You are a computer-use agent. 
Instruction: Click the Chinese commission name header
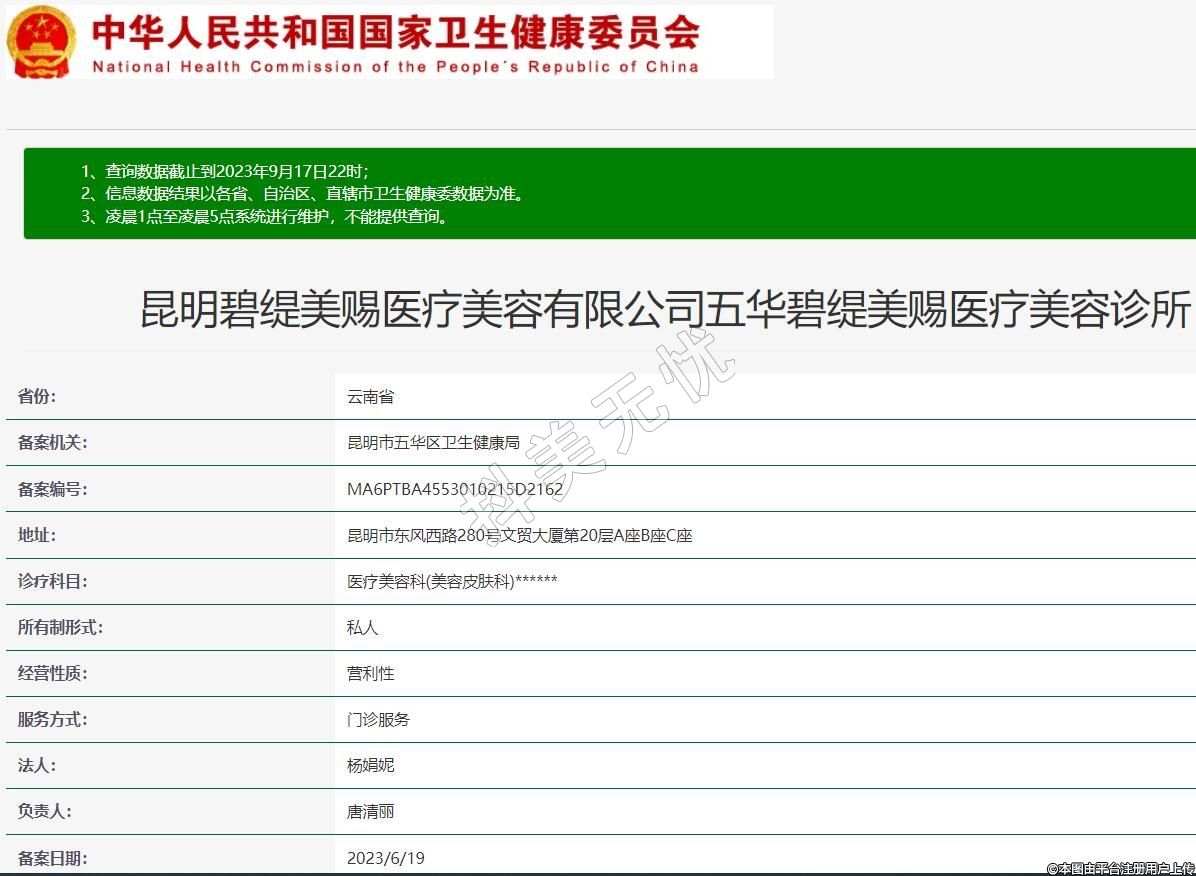click(395, 32)
